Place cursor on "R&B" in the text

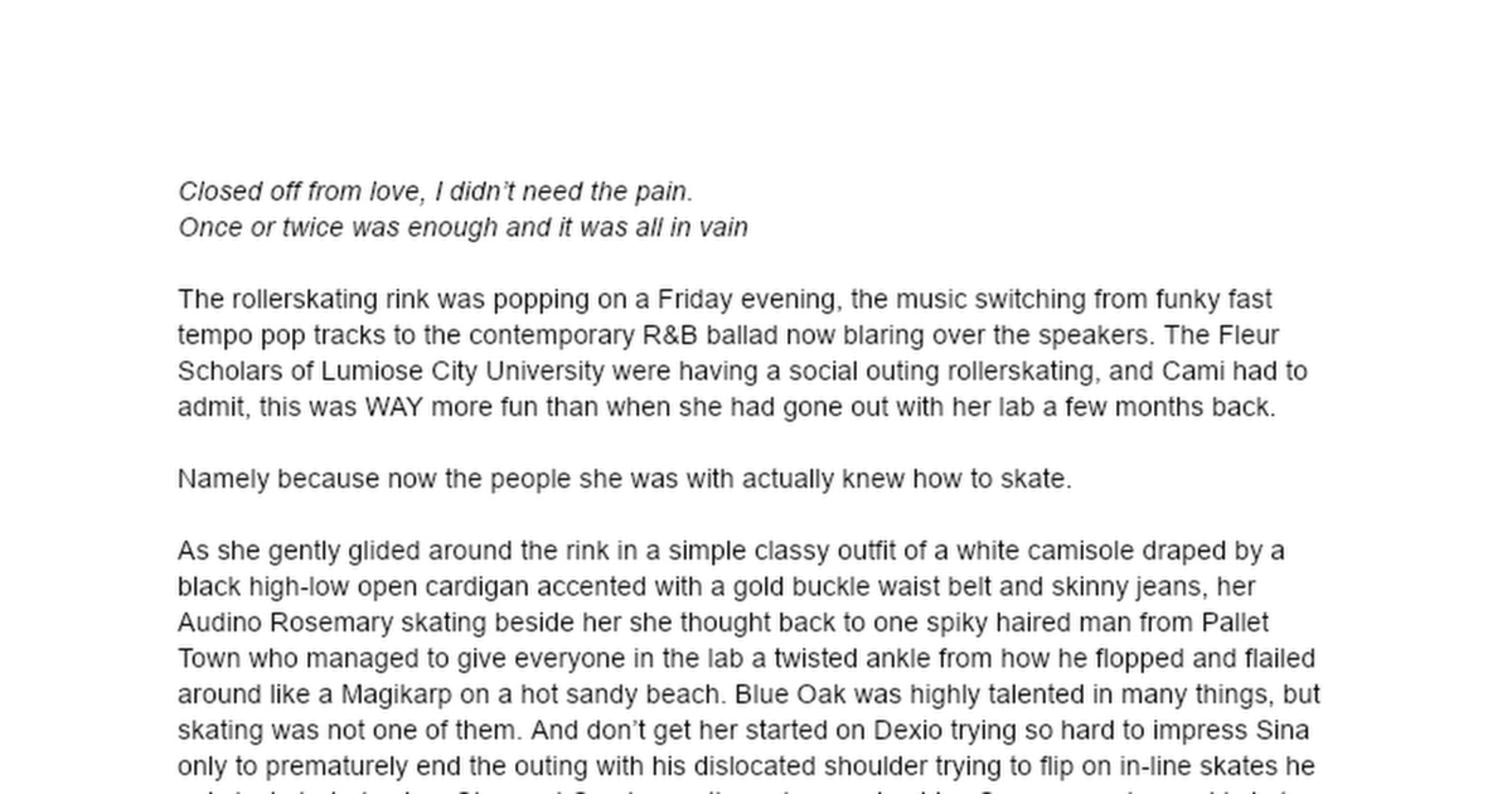[x=670, y=335]
